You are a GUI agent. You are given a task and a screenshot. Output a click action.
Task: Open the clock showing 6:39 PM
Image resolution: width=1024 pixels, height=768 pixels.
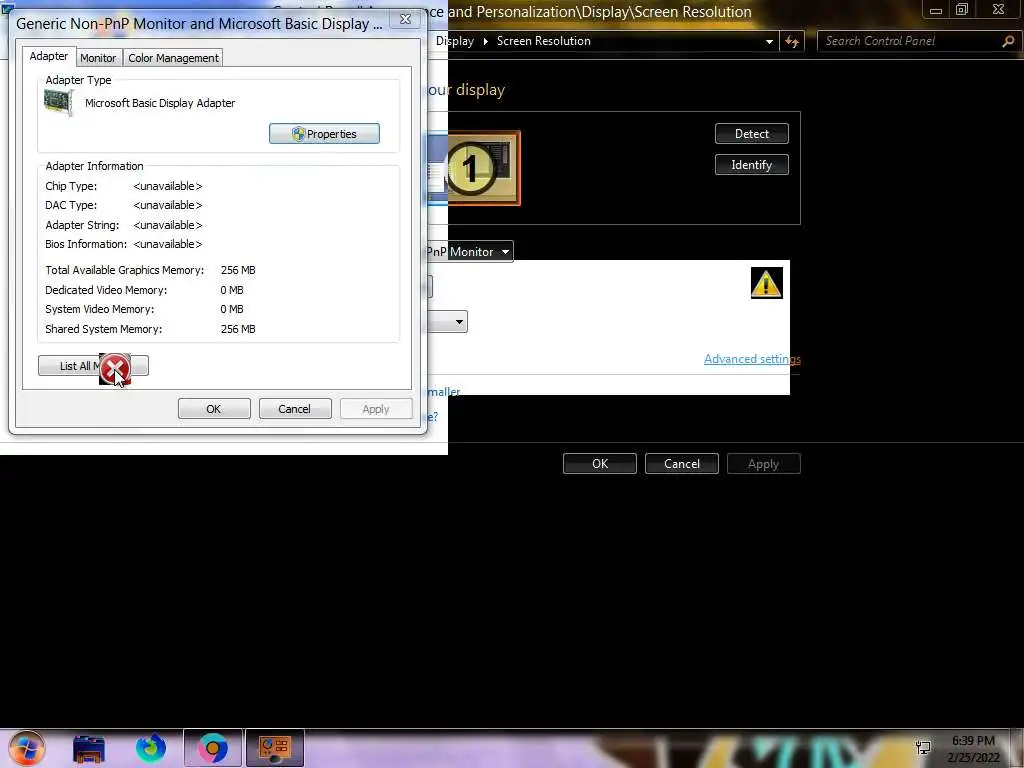tap(973, 749)
